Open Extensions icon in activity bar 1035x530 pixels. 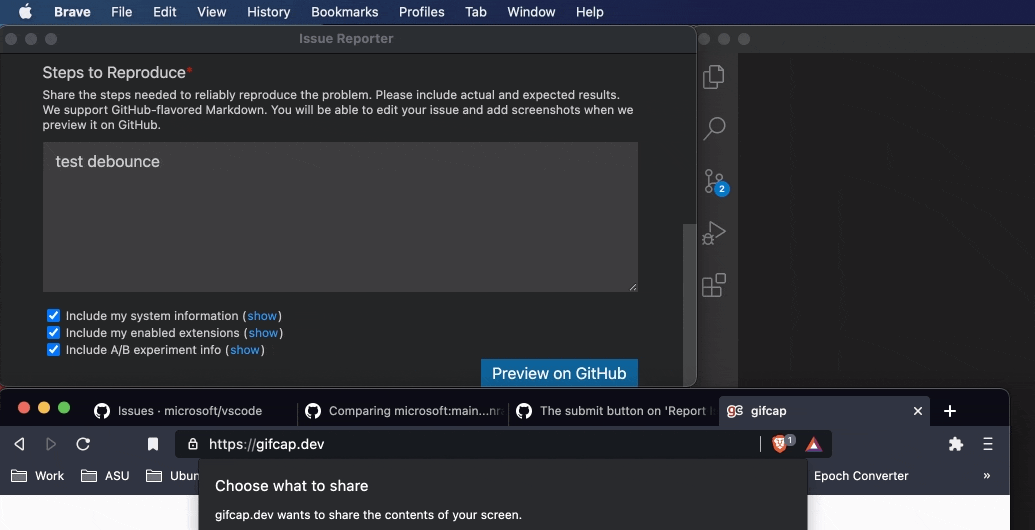(x=714, y=285)
